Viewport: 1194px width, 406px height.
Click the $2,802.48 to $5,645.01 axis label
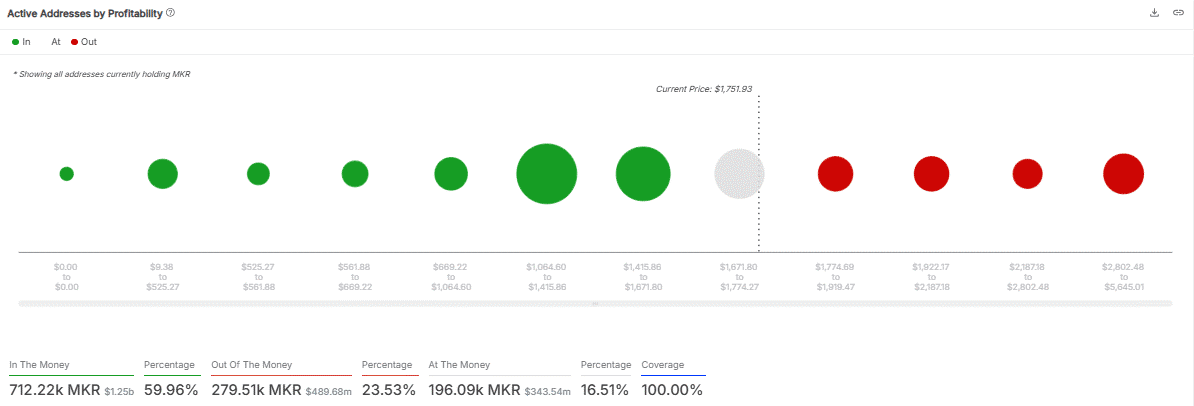(x=1123, y=277)
